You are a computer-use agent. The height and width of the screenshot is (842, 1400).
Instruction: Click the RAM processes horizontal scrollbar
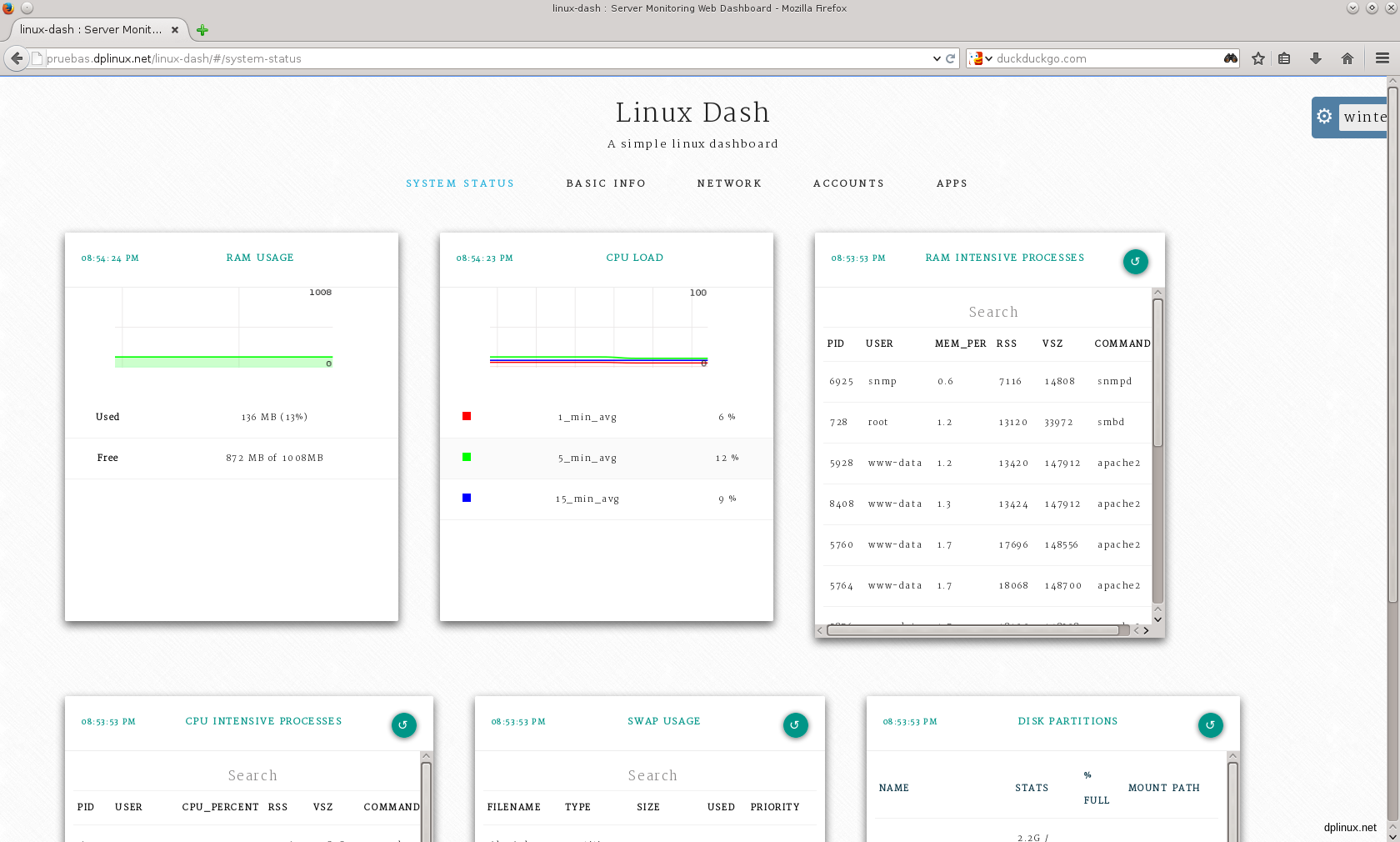coord(972,630)
